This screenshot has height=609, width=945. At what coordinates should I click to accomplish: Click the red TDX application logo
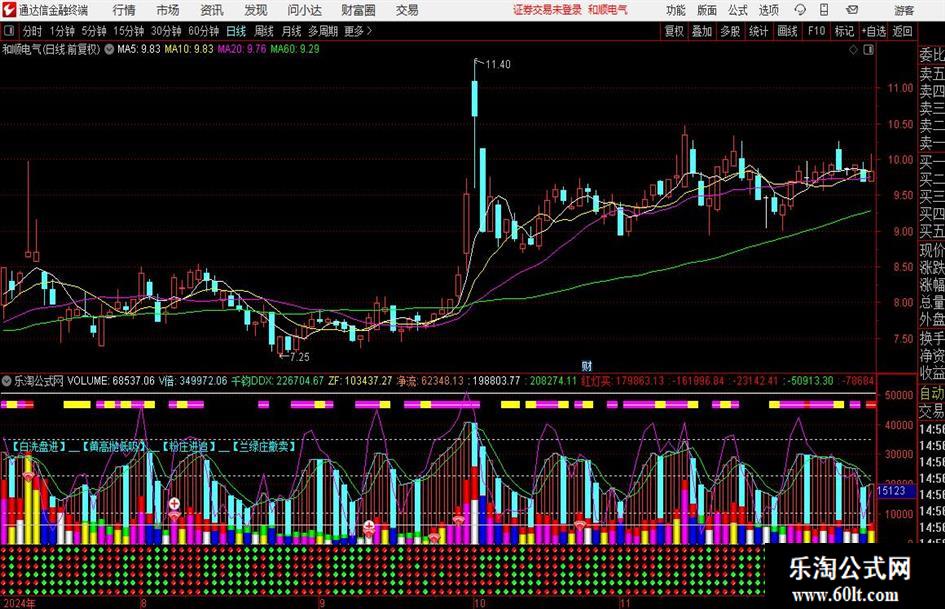coord(9,10)
